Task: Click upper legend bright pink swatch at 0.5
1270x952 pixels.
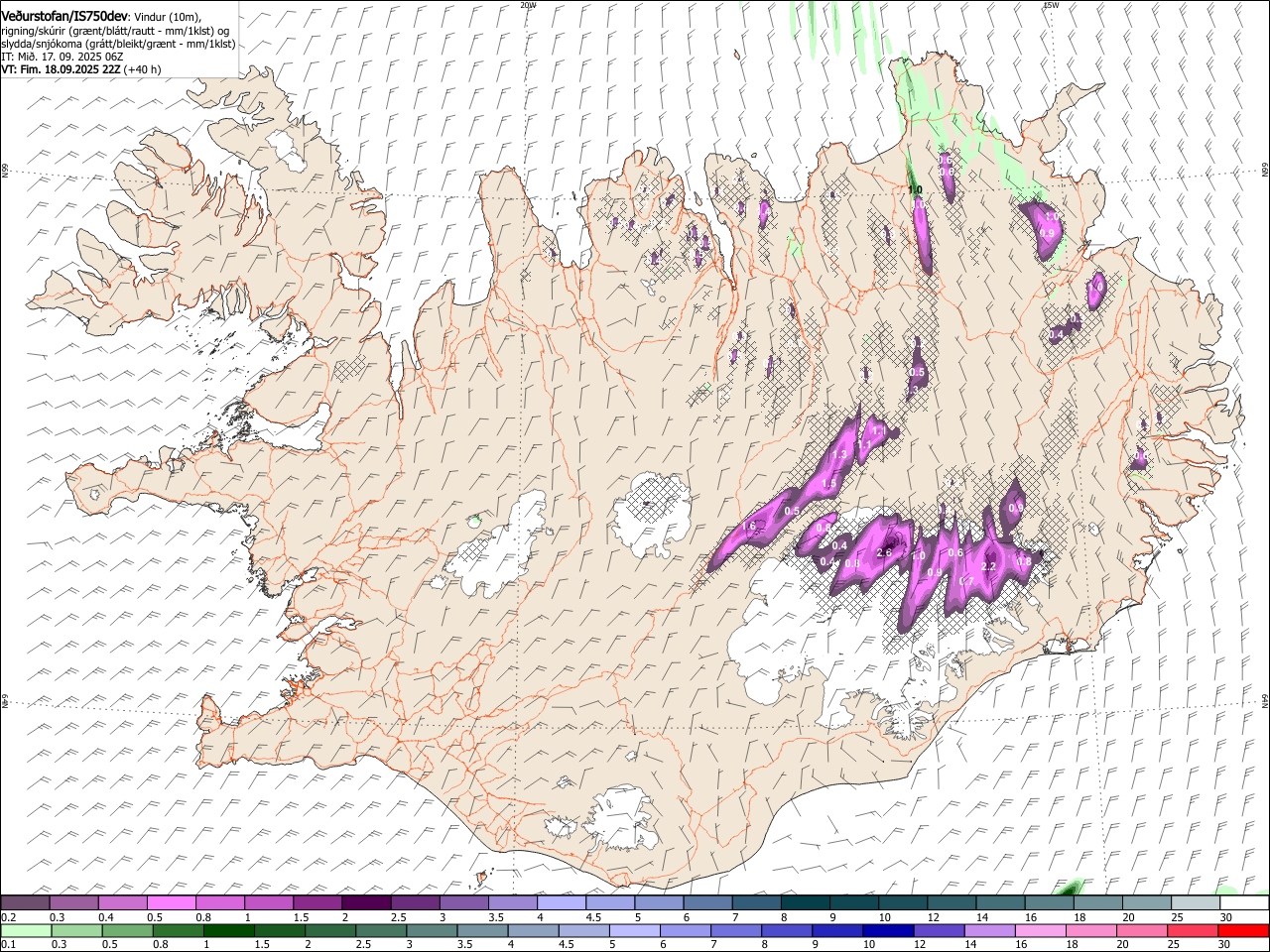Action: click(x=171, y=902)
